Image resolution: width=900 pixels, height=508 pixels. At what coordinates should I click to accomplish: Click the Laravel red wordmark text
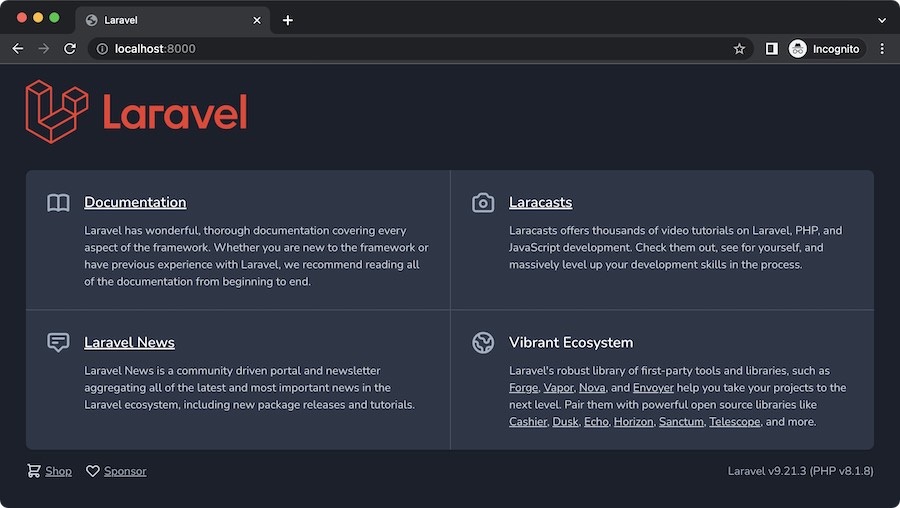coord(175,112)
